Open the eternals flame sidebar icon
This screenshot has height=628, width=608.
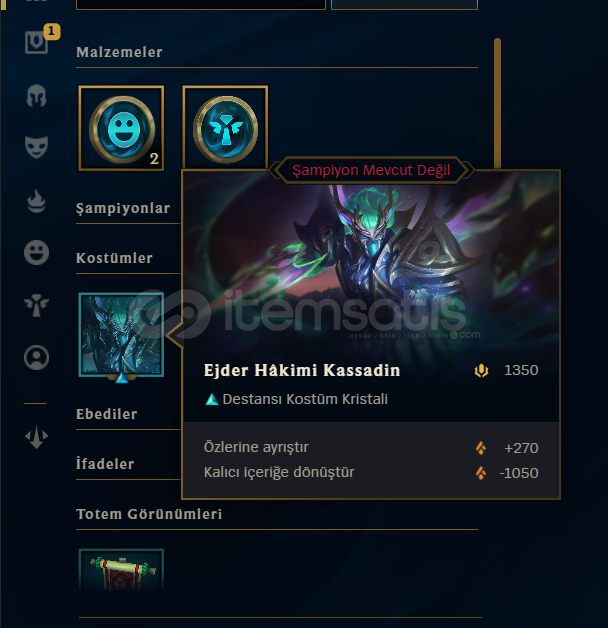tap(36, 201)
